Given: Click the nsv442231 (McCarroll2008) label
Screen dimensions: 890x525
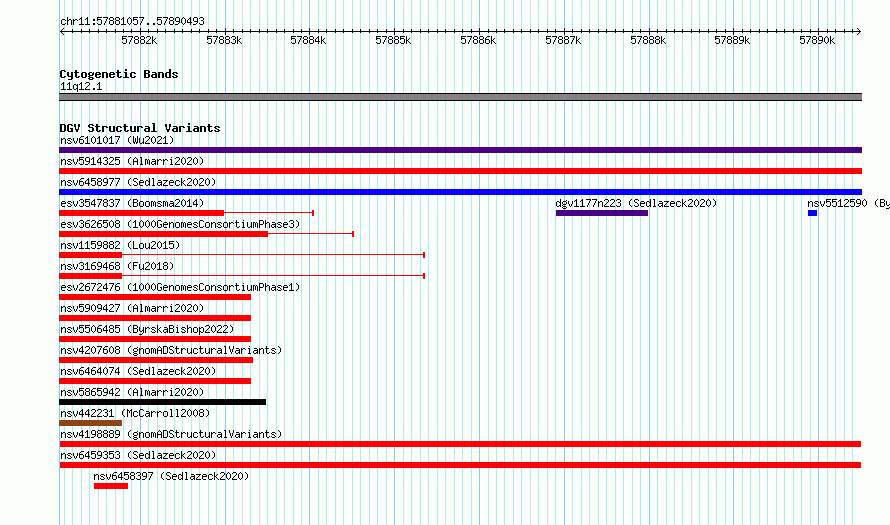Looking at the screenshot, I should 135,413.
